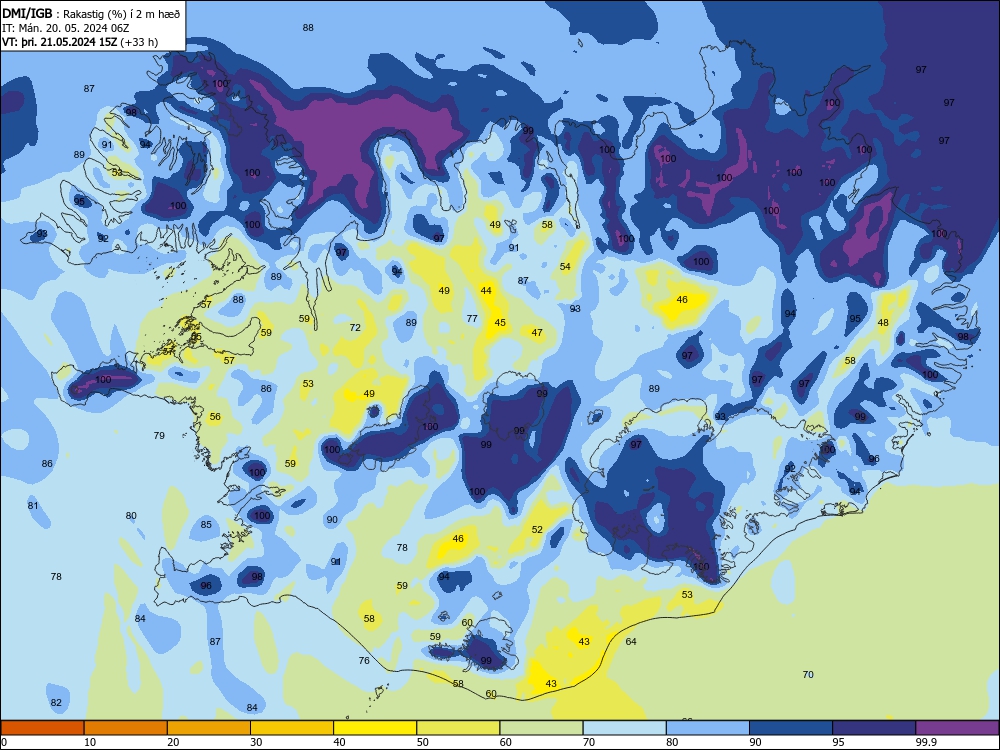Viewport: 1000px width, 750px height.
Task: Click the dark blue 90–95 legend swatch
Action: 791,728
